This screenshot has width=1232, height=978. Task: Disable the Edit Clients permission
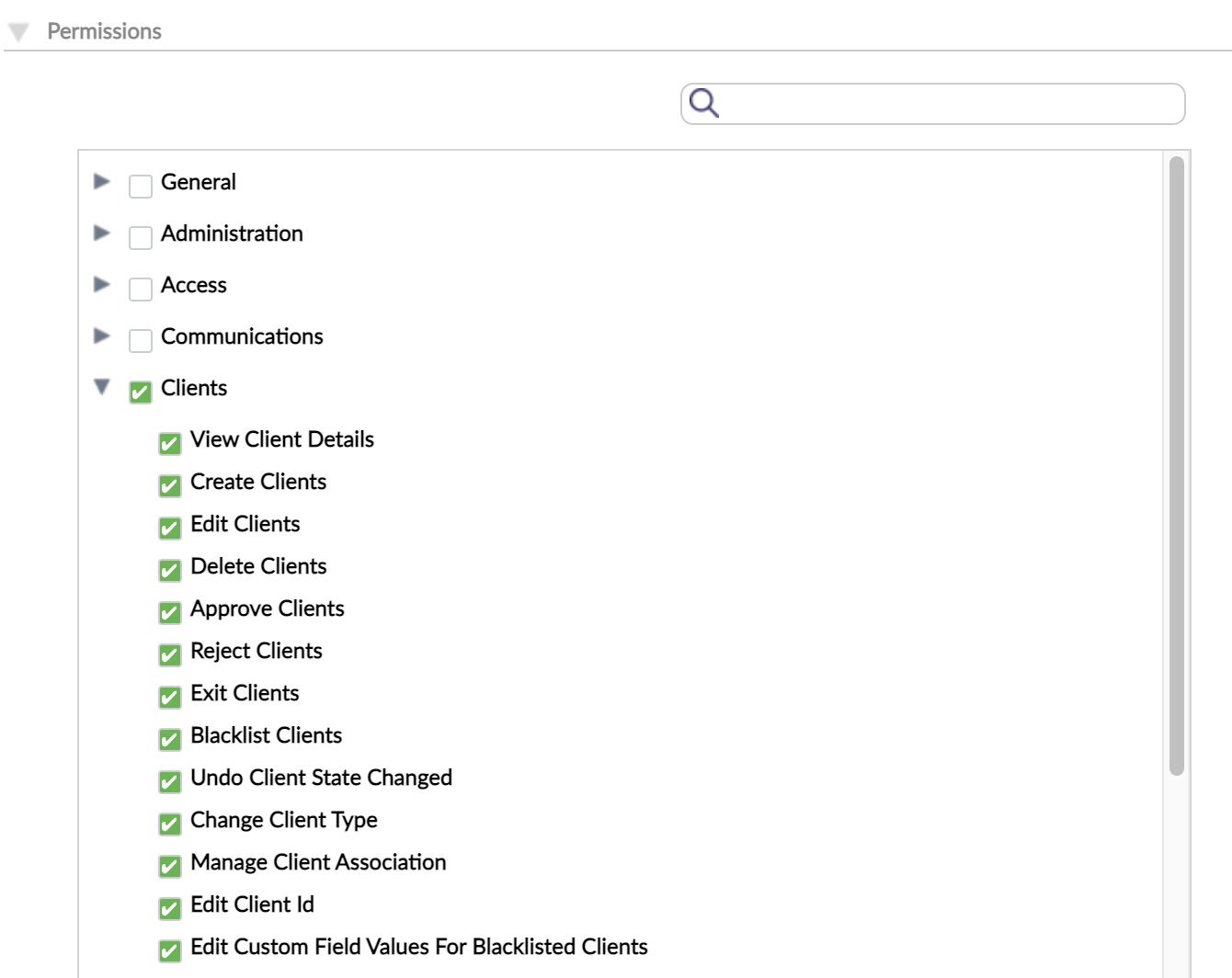[169, 528]
